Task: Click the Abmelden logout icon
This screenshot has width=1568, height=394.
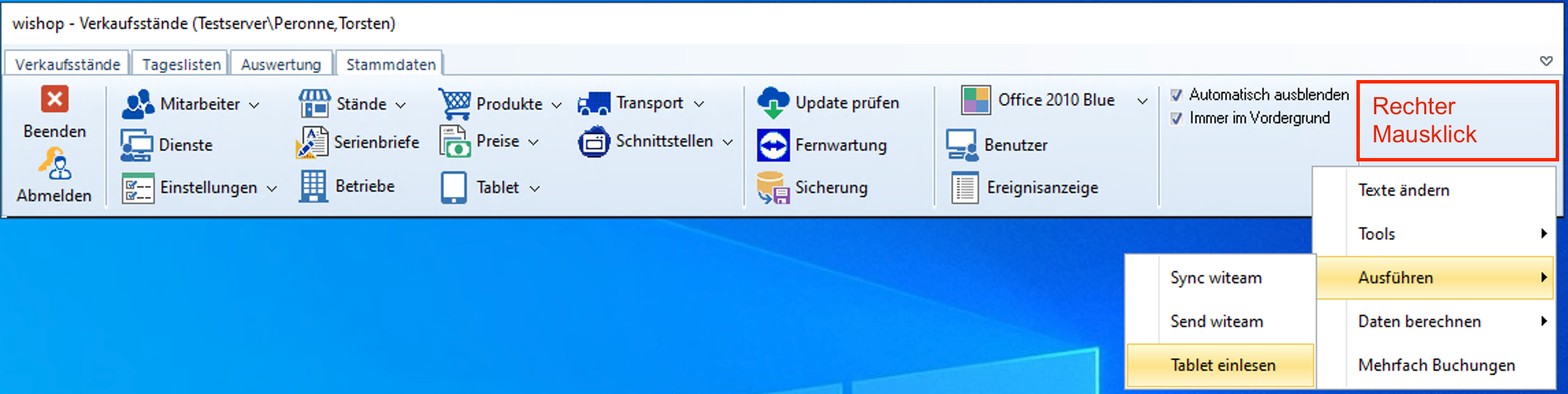Action: pyautogui.click(x=55, y=164)
